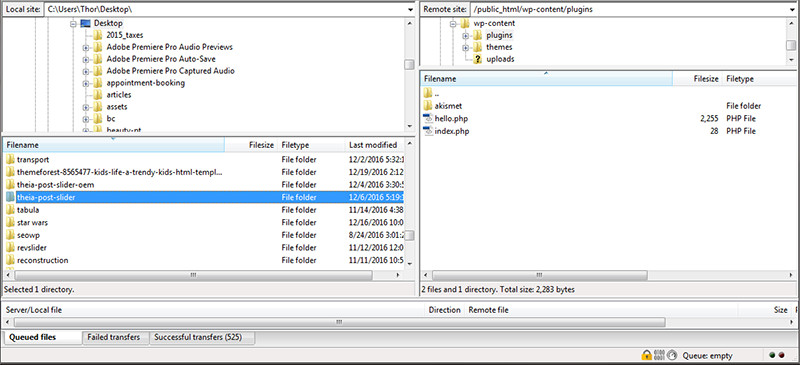Collapse the wp-content node in remote tree

point(453,23)
